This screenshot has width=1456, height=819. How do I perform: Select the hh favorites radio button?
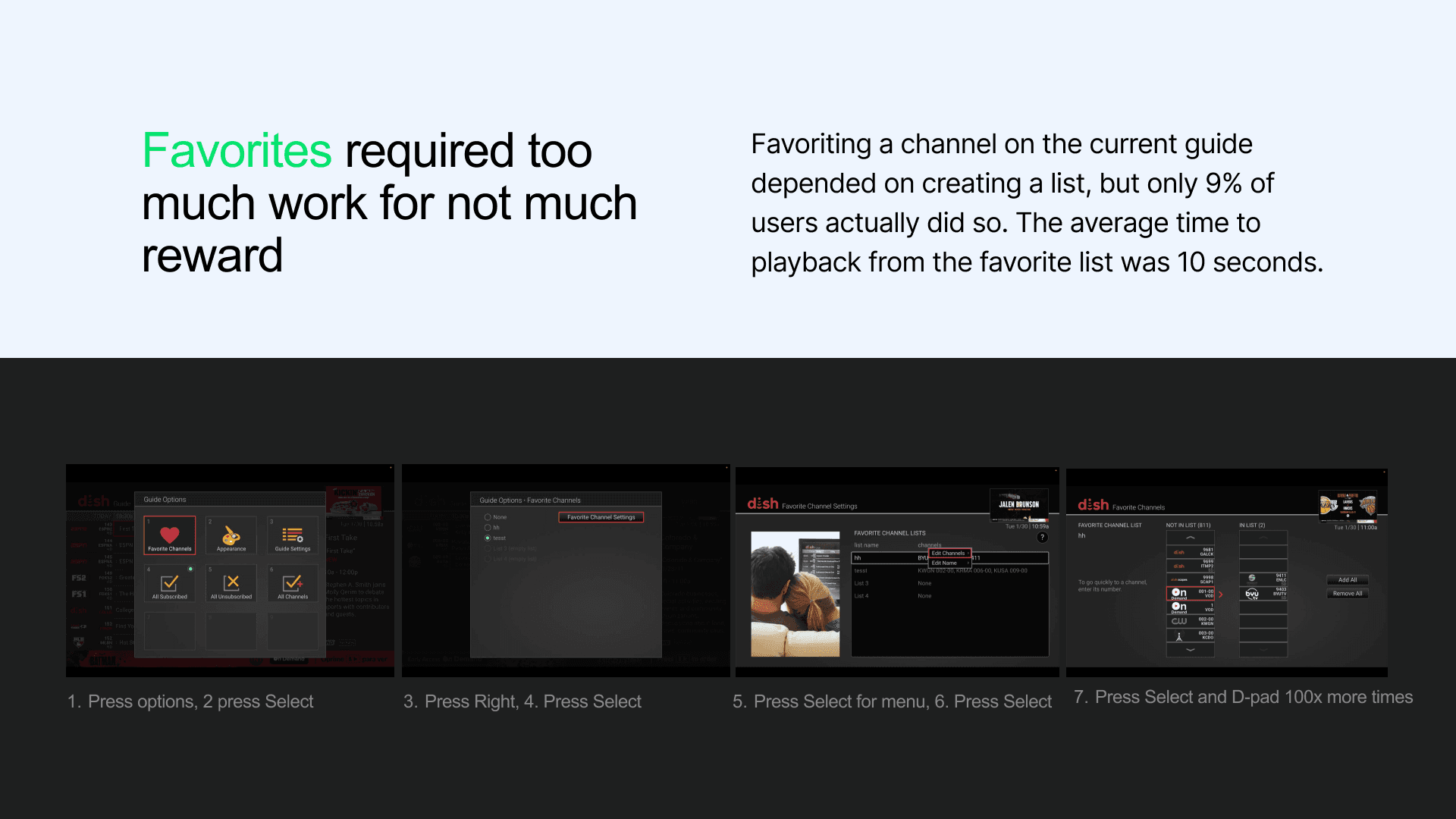tap(488, 528)
